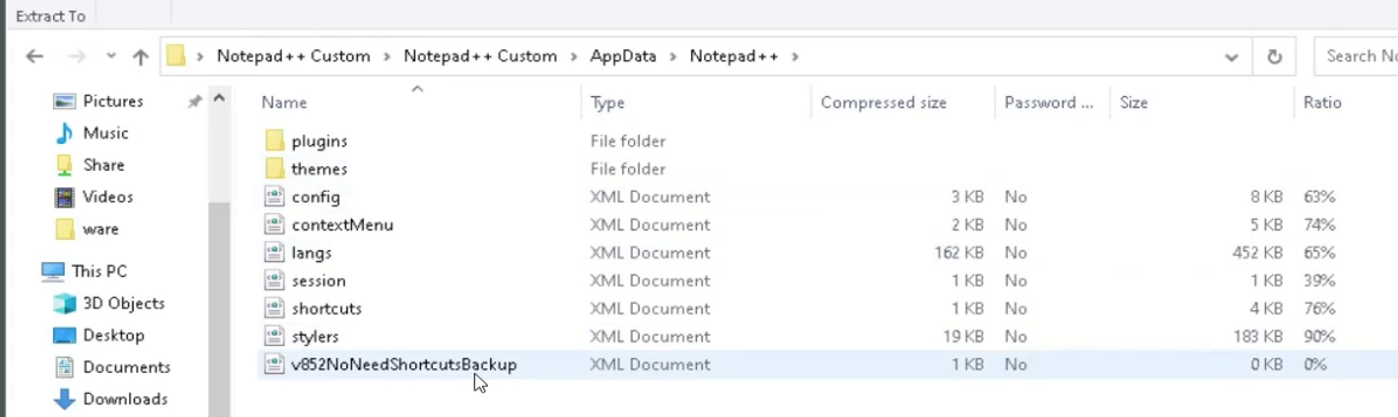Image resolution: width=1398 pixels, height=417 pixels.
Task: Open Pictures in navigation pane
Action: [113, 101]
